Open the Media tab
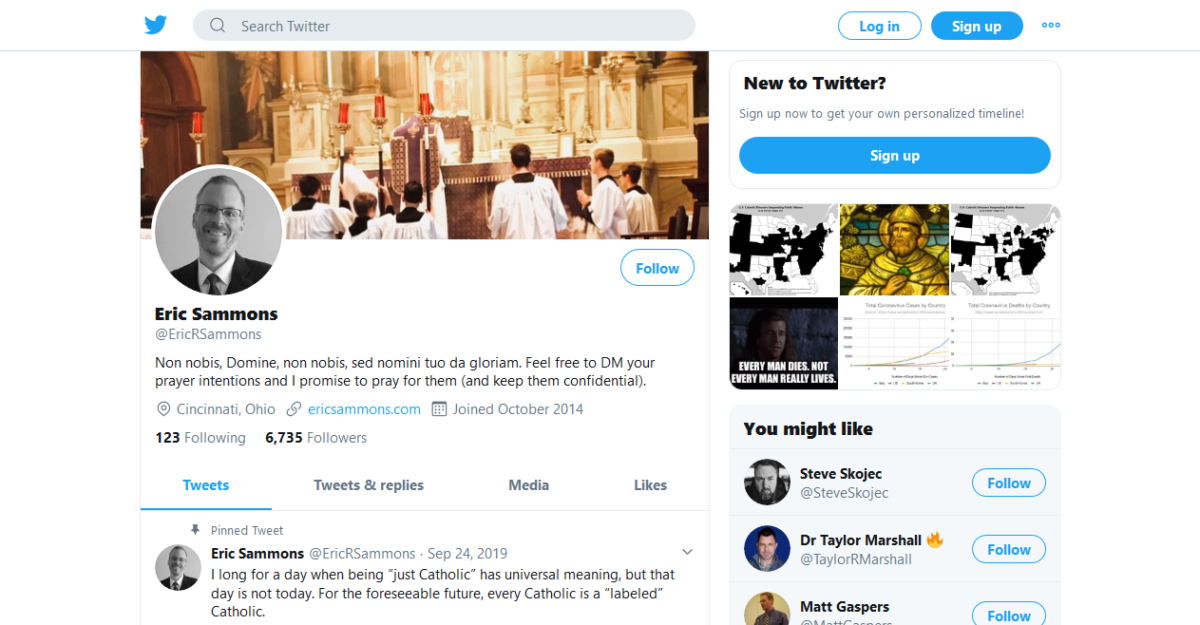 528,485
